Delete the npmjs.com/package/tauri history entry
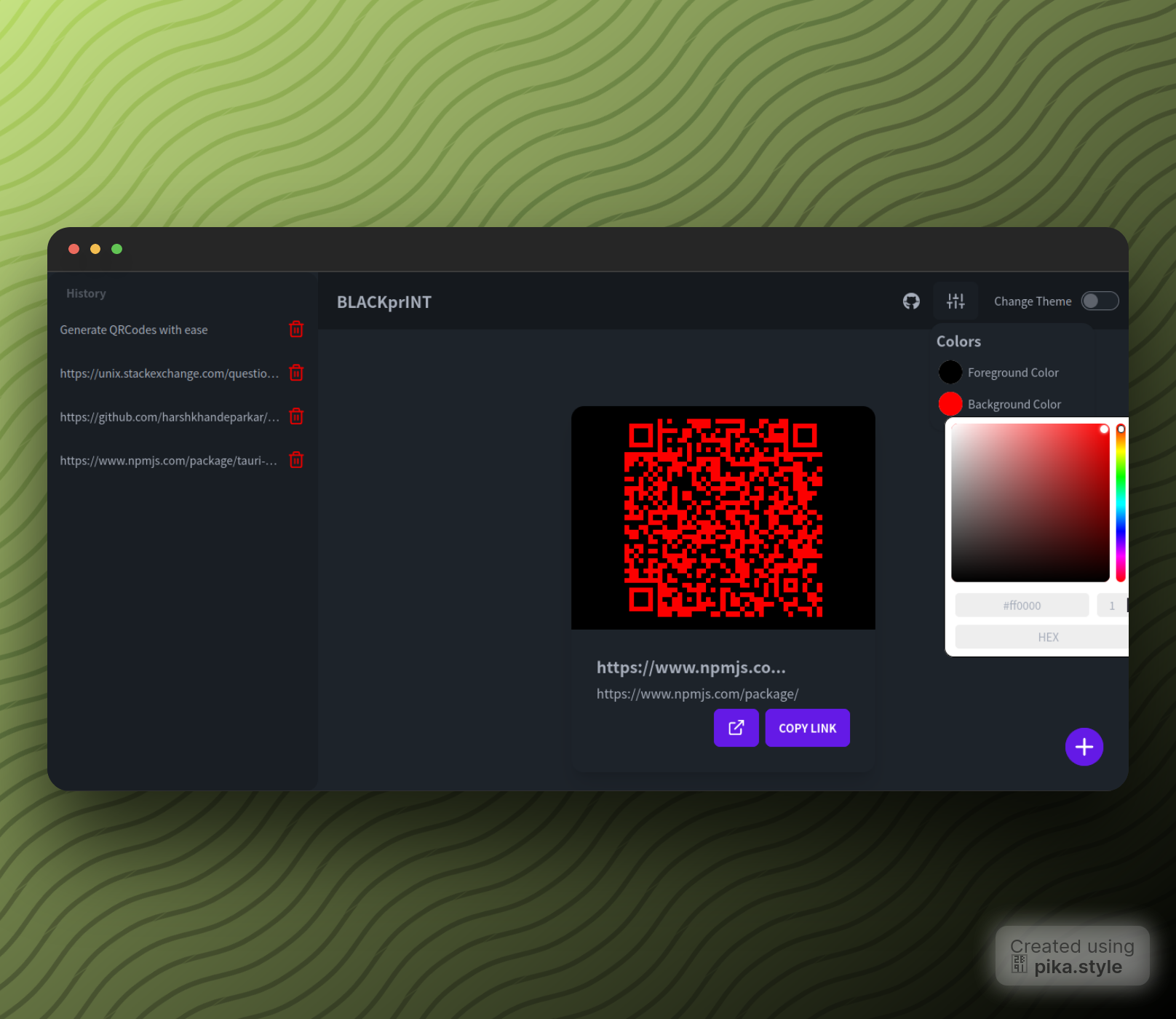Screen dimensions: 1176x1019 [296, 460]
